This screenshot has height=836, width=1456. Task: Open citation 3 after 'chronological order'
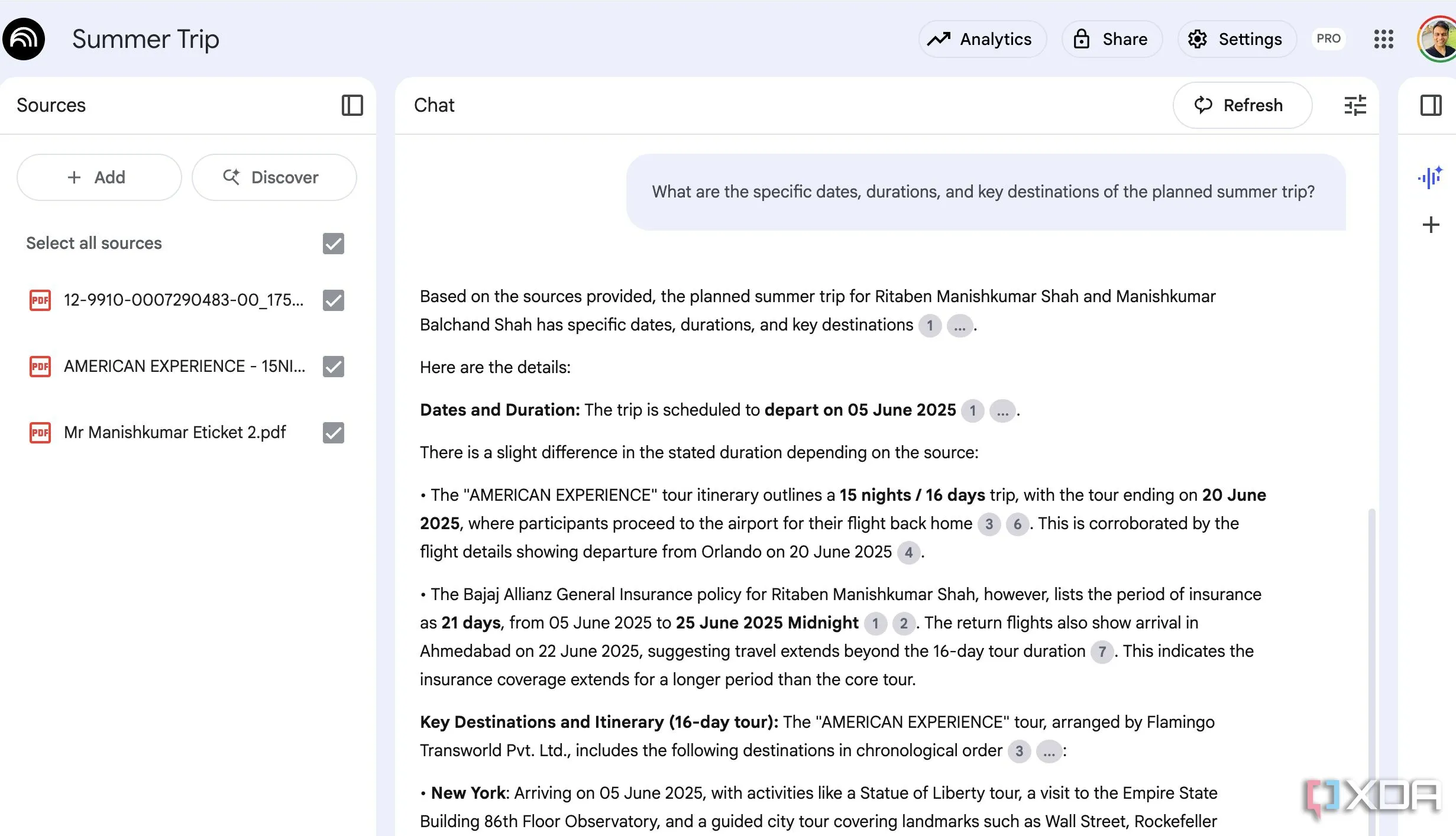pyautogui.click(x=1019, y=751)
